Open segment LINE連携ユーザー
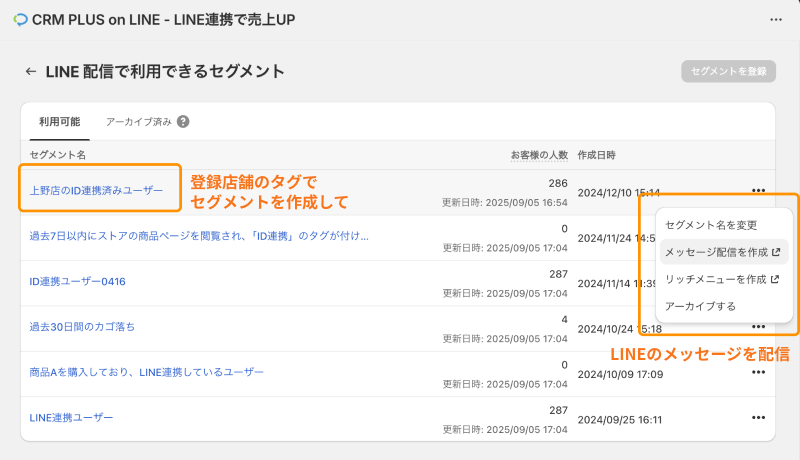The height and width of the screenshot is (460, 800). pyautogui.click(x=71, y=418)
